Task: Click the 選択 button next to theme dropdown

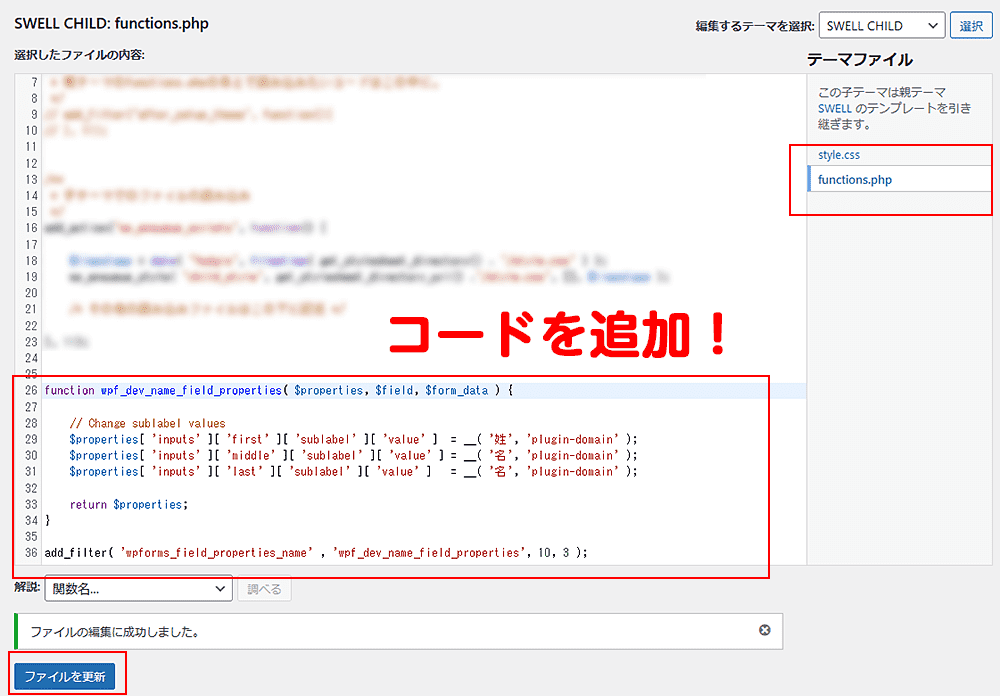Action: (971, 26)
